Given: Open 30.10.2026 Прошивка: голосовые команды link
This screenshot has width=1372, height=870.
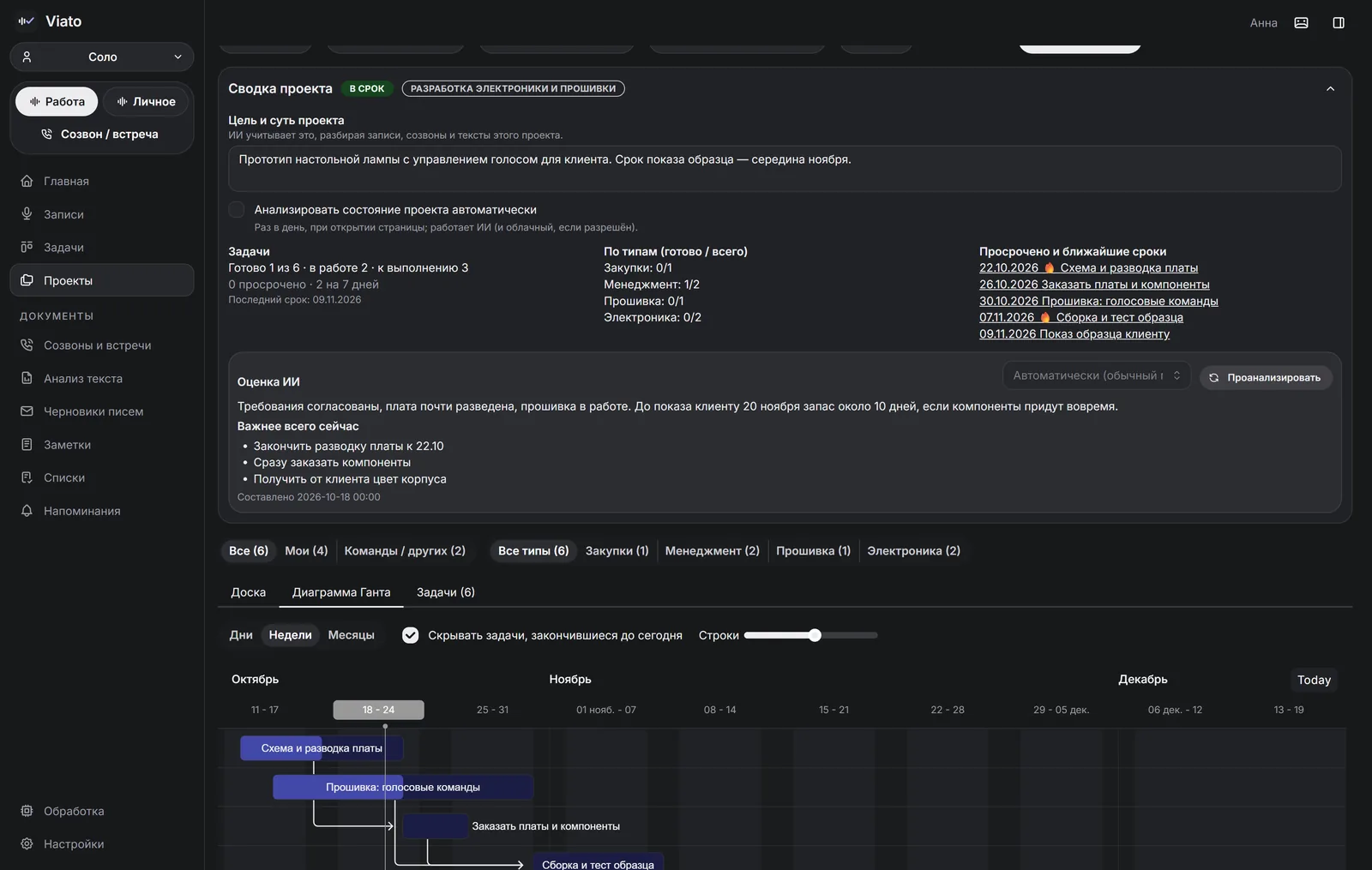Looking at the screenshot, I should (x=1098, y=302).
